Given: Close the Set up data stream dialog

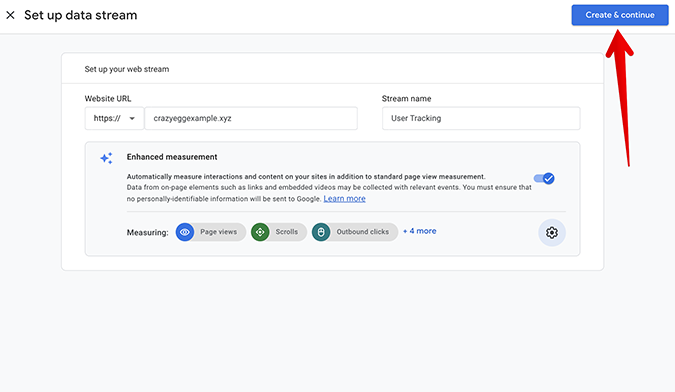Looking at the screenshot, I should 10,15.
